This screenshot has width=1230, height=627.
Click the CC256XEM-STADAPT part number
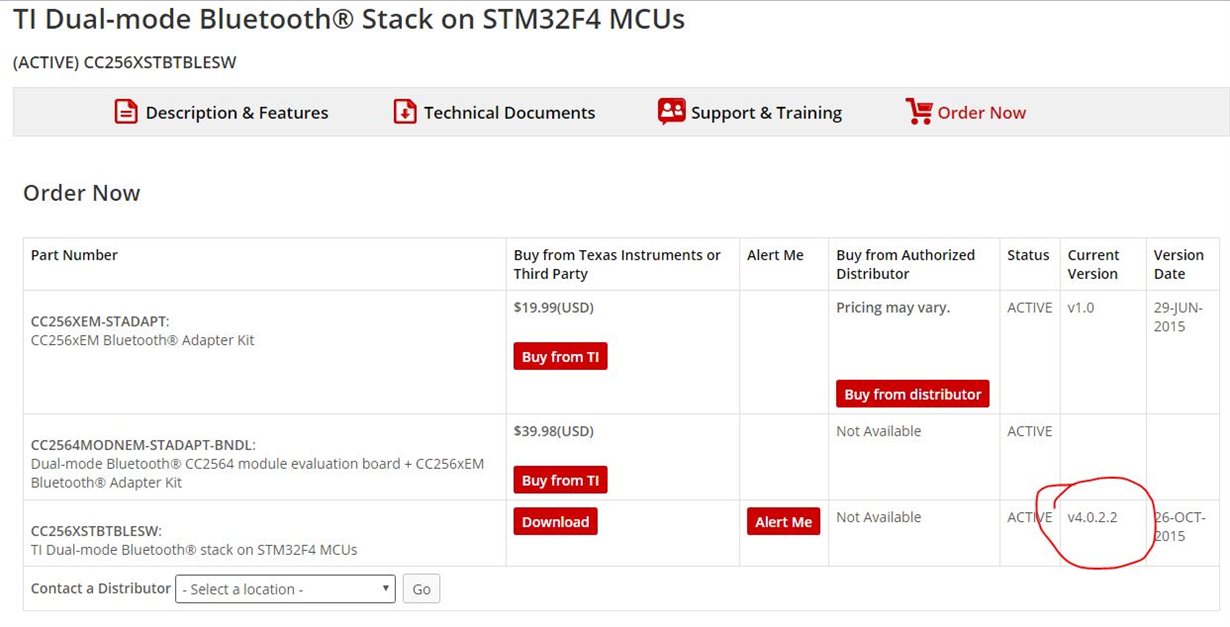(x=99, y=321)
